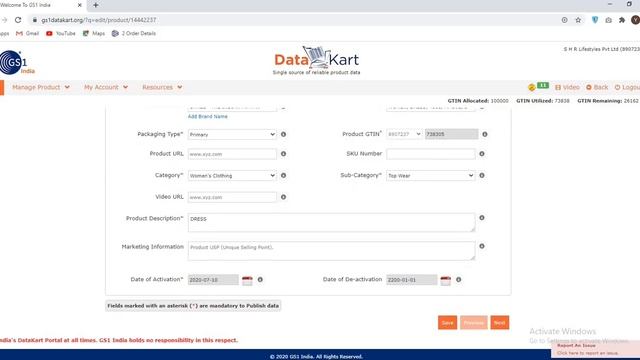Viewport: 640px width, 360px height.
Task: Open Maps bookmark
Action: pyautogui.click(x=94, y=33)
